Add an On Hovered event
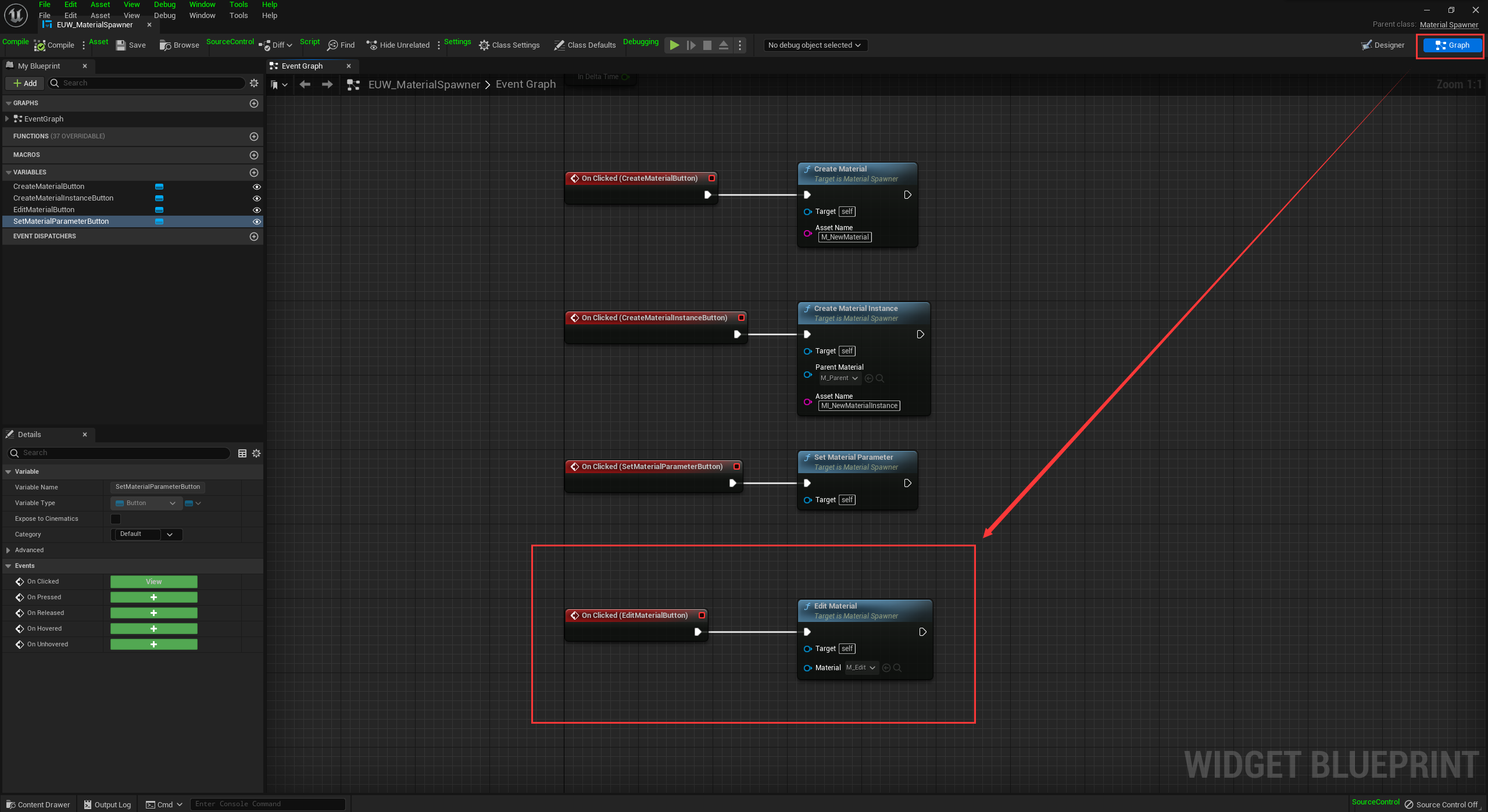 click(153, 629)
